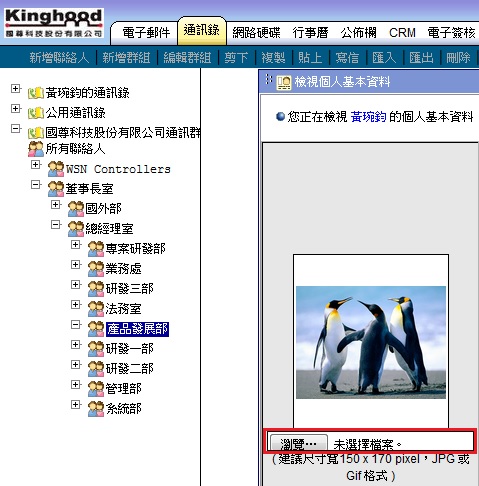Click the 所有聯絡人 people icon
Viewport: 479px width, 486px height.
click(x=36, y=149)
